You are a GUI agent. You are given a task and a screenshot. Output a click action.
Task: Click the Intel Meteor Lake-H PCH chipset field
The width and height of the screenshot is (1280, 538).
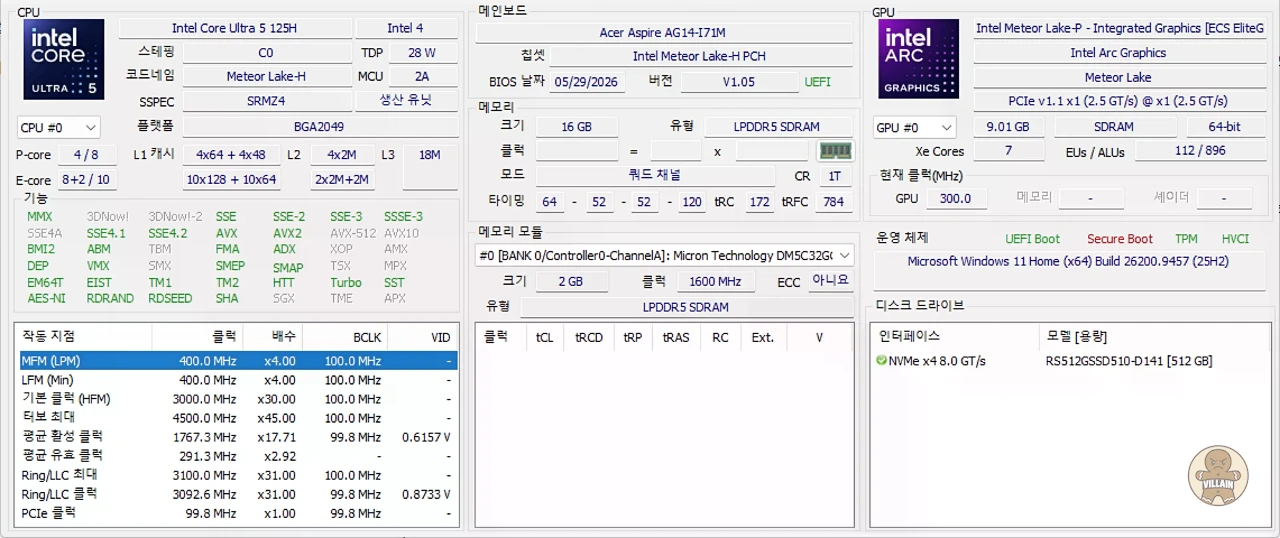(699, 56)
